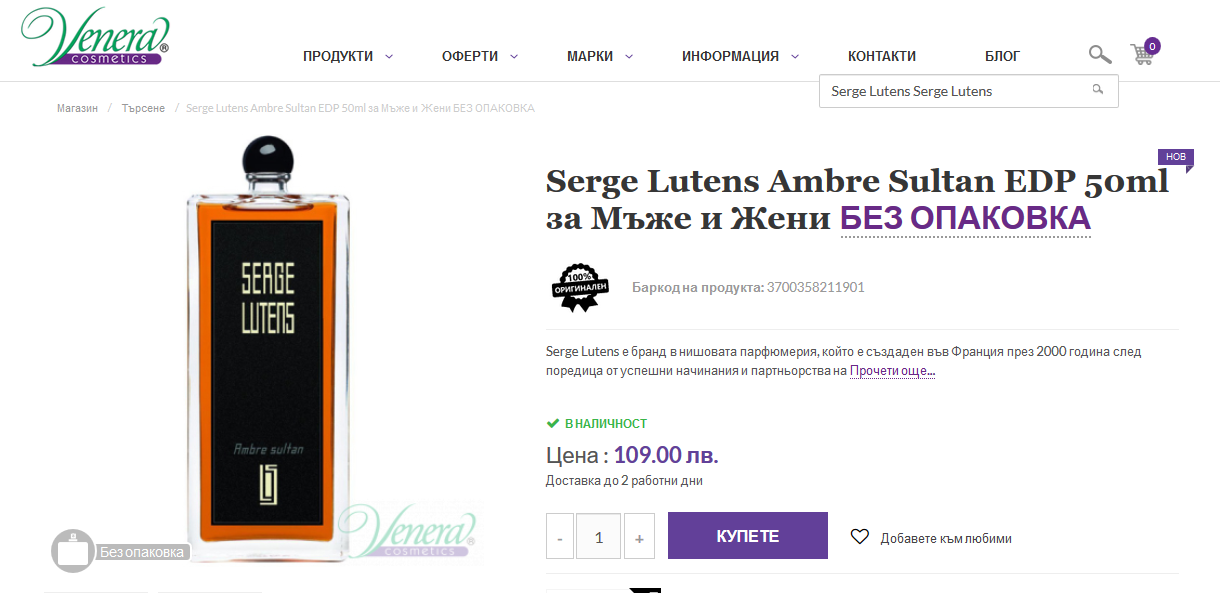
Task: Decrease quantity with the minus button
Action: click(559, 537)
